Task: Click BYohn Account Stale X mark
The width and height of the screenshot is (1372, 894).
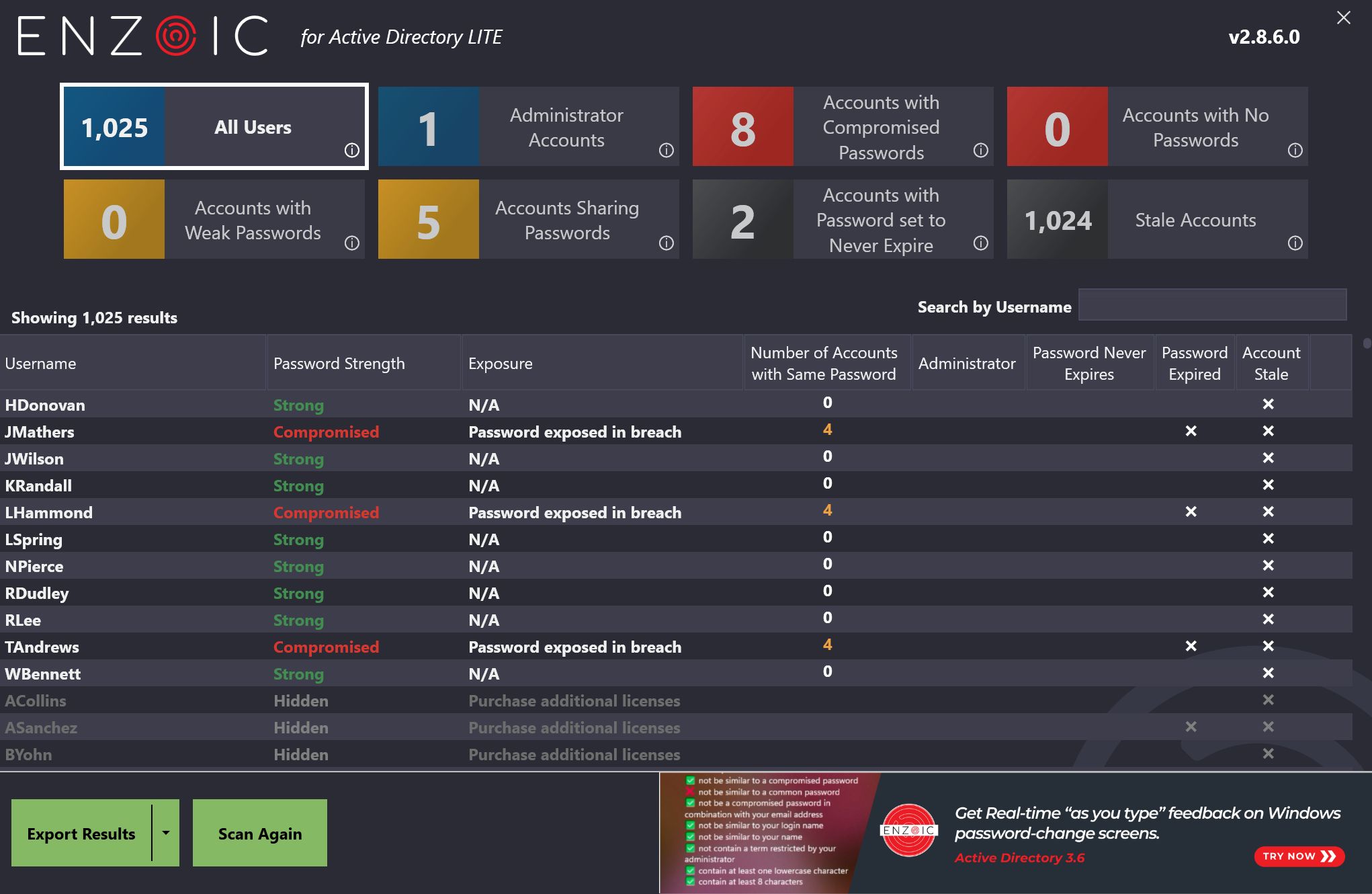Action: pos(1269,754)
